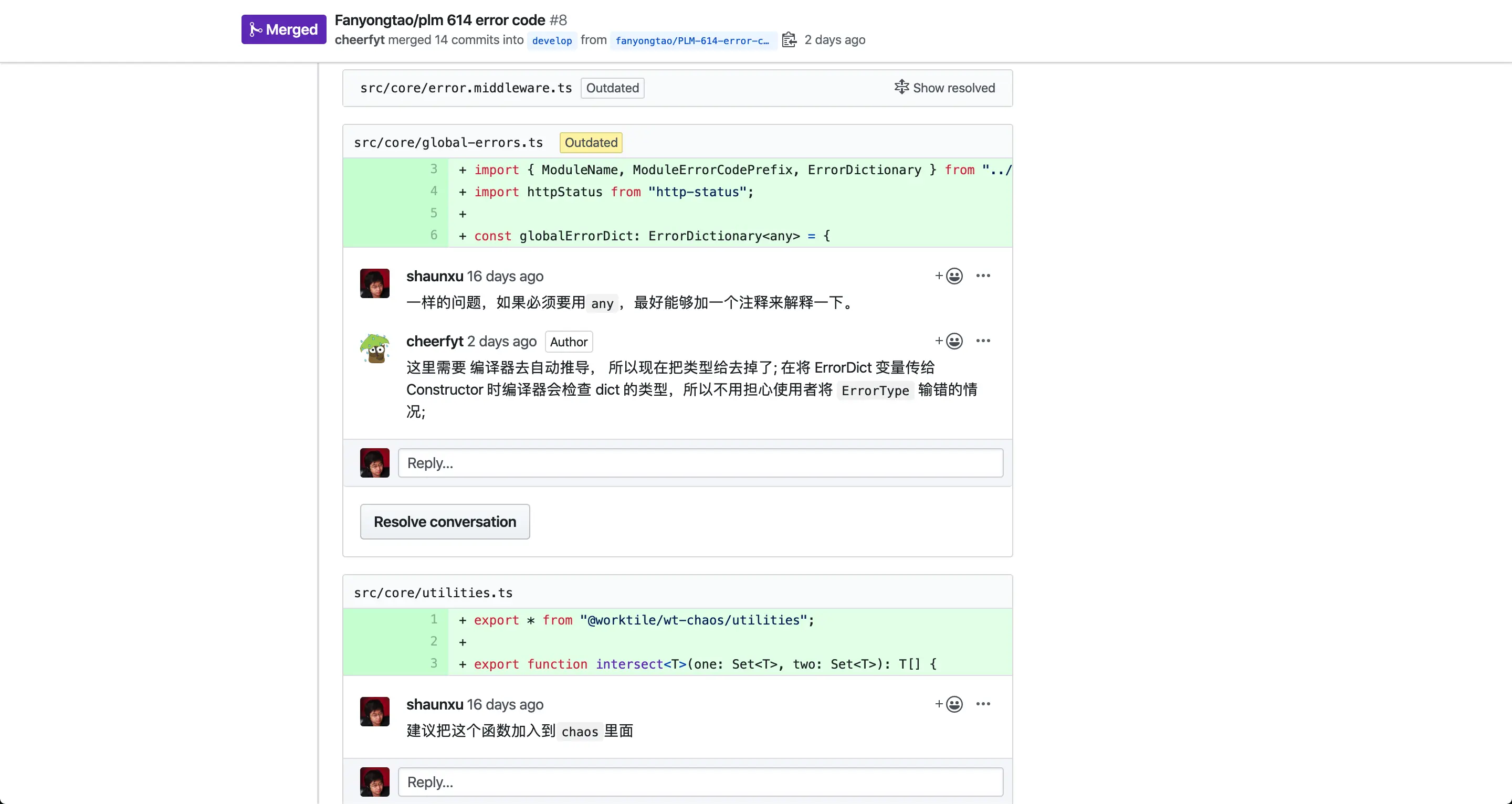Add reaction to shaunxu's any comment
The height and width of the screenshot is (804, 1512).
coord(949,276)
